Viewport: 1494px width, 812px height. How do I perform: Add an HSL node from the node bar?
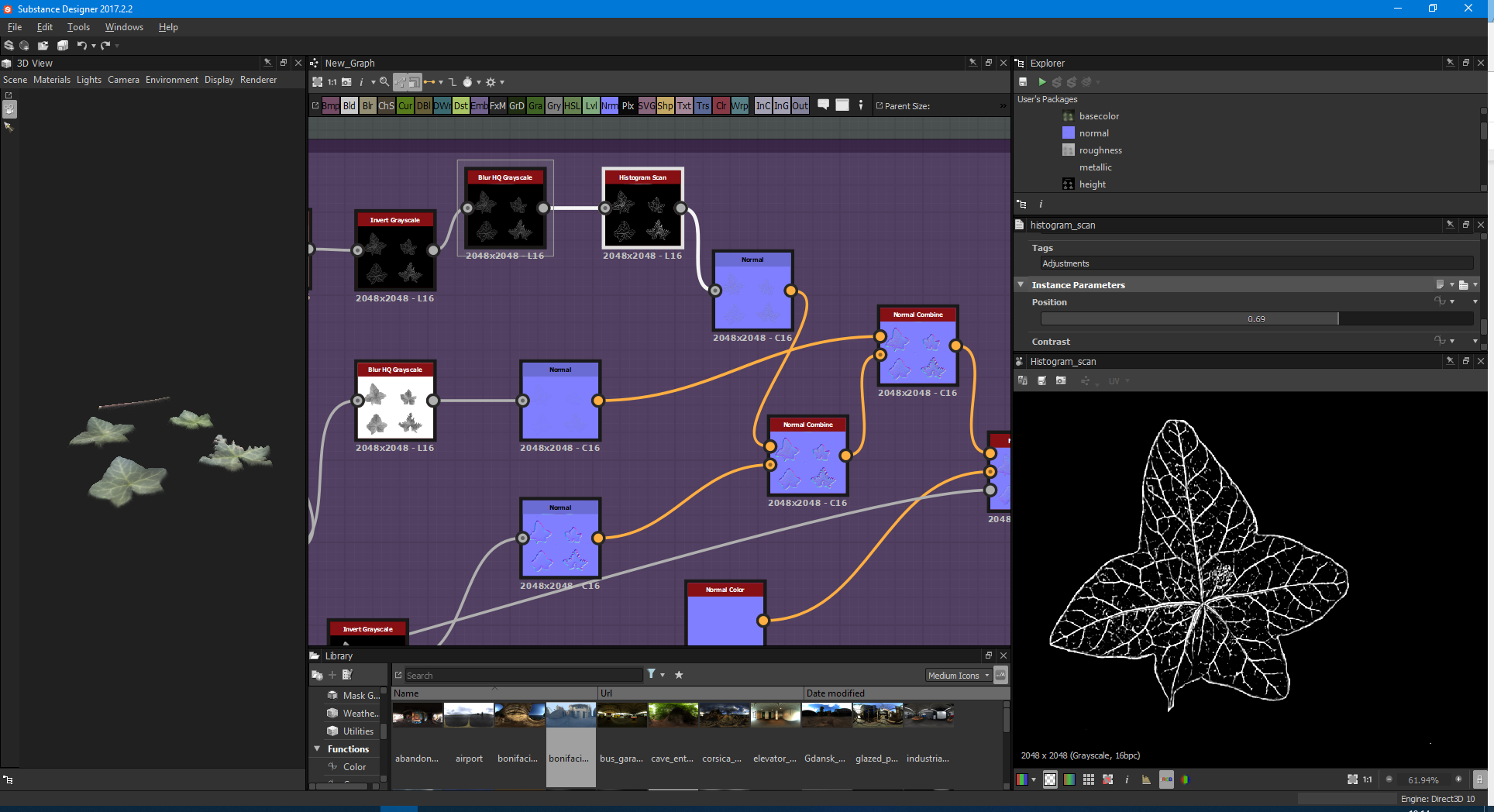[x=573, y=106]
